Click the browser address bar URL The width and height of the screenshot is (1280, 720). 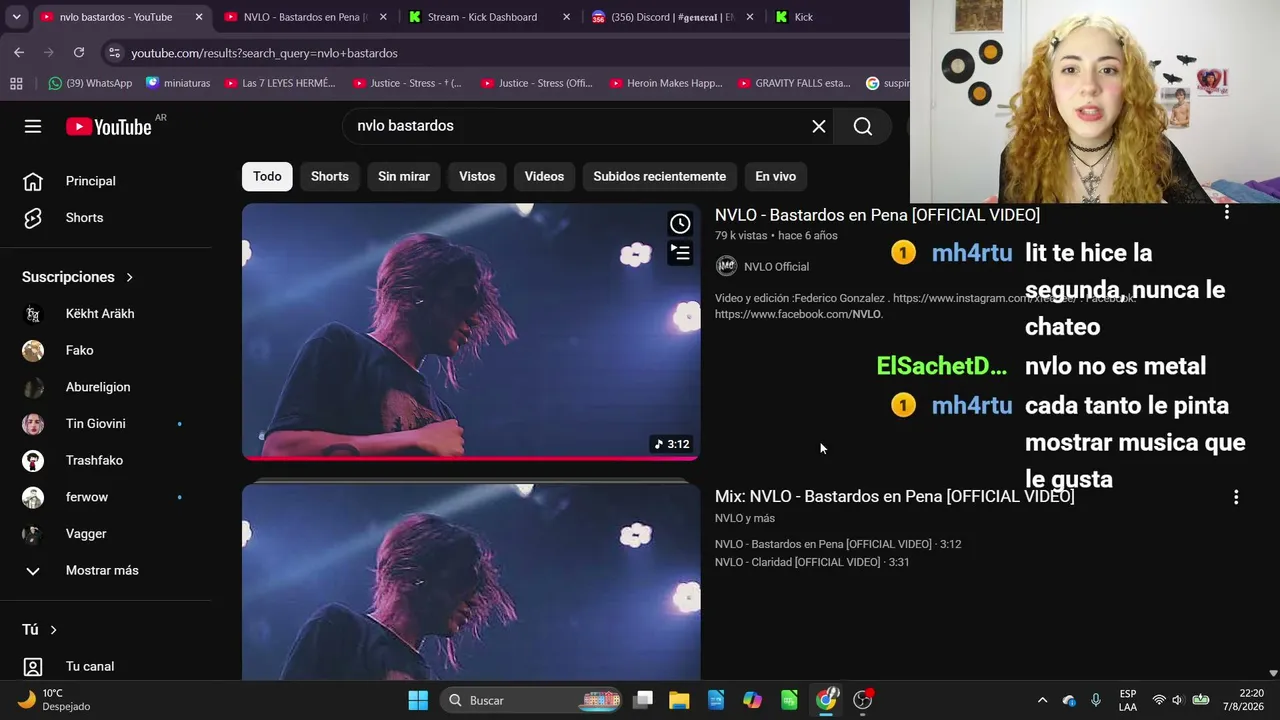264,53
